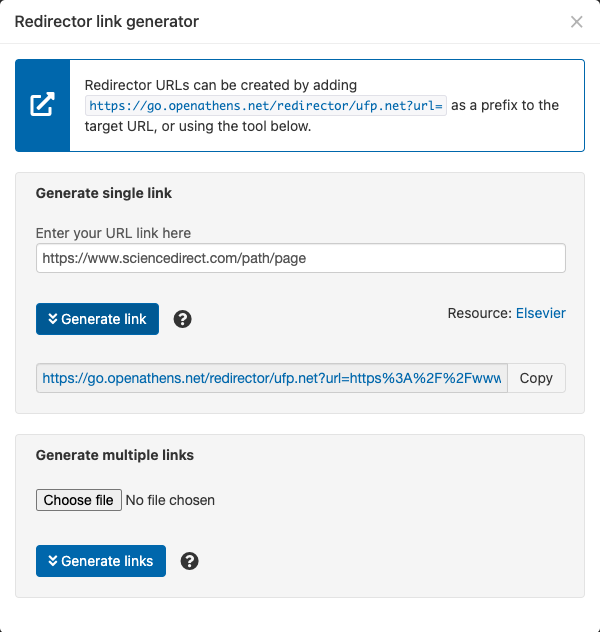Select the generated openathens redirector URL field
Image resolution: width=600 pixels, height=632 pixels.
(x=272, y=378)
